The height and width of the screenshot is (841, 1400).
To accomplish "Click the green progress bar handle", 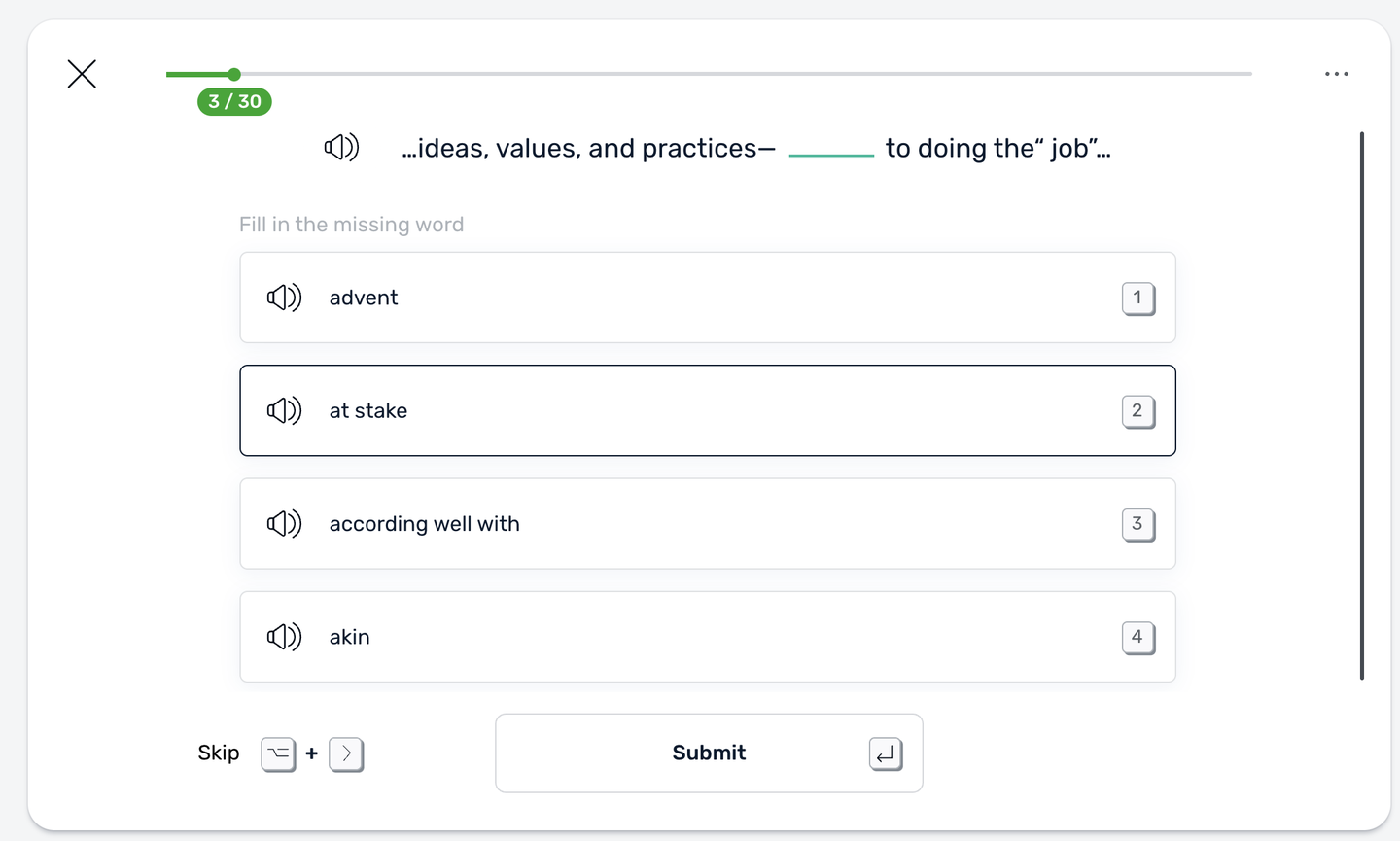I will [234, 74].
